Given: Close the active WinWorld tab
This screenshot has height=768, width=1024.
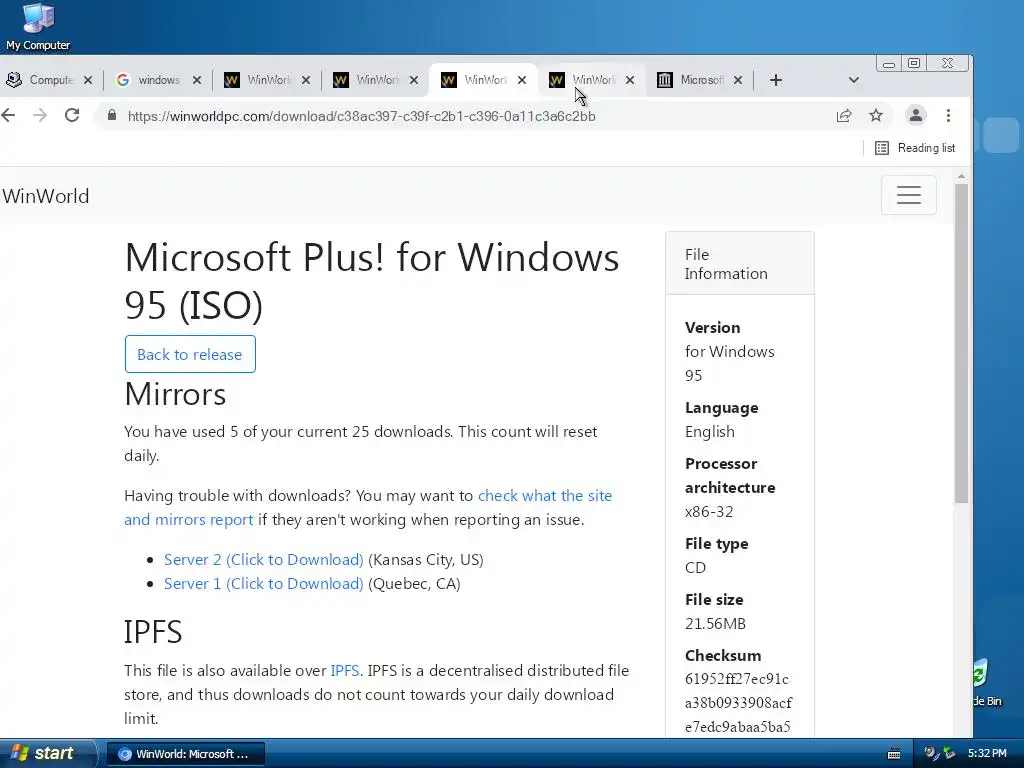Looking at the screenshot, I should click(x=522, y=80).
